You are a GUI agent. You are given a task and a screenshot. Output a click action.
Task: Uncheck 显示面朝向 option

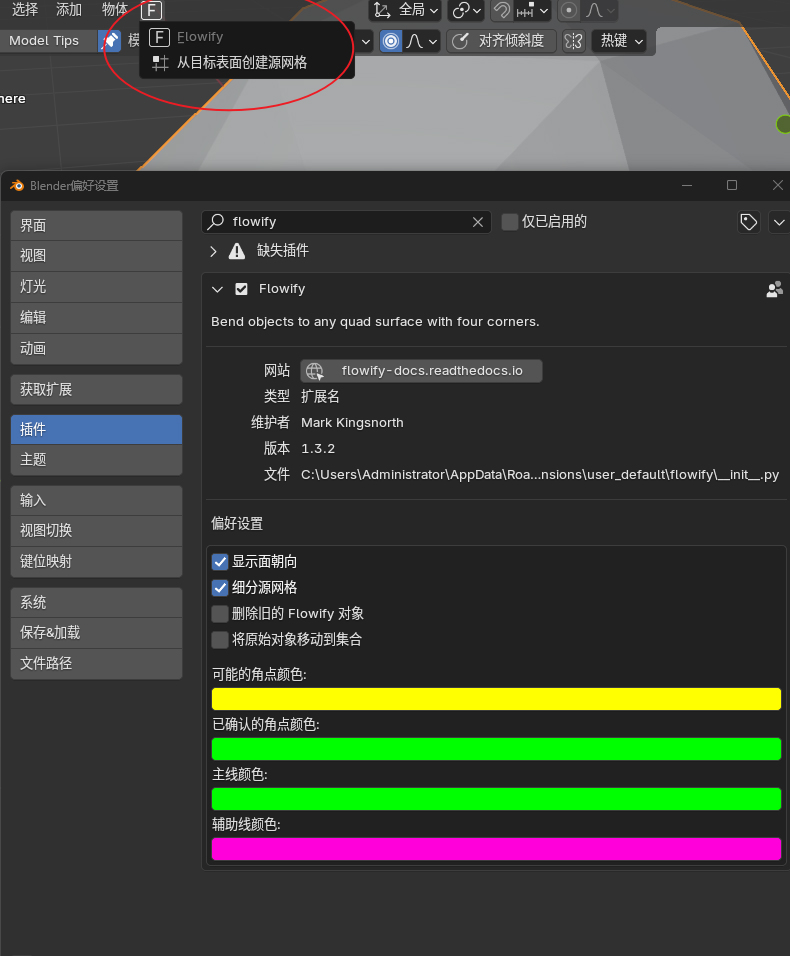pyautogui.click(x=220, y=562)
